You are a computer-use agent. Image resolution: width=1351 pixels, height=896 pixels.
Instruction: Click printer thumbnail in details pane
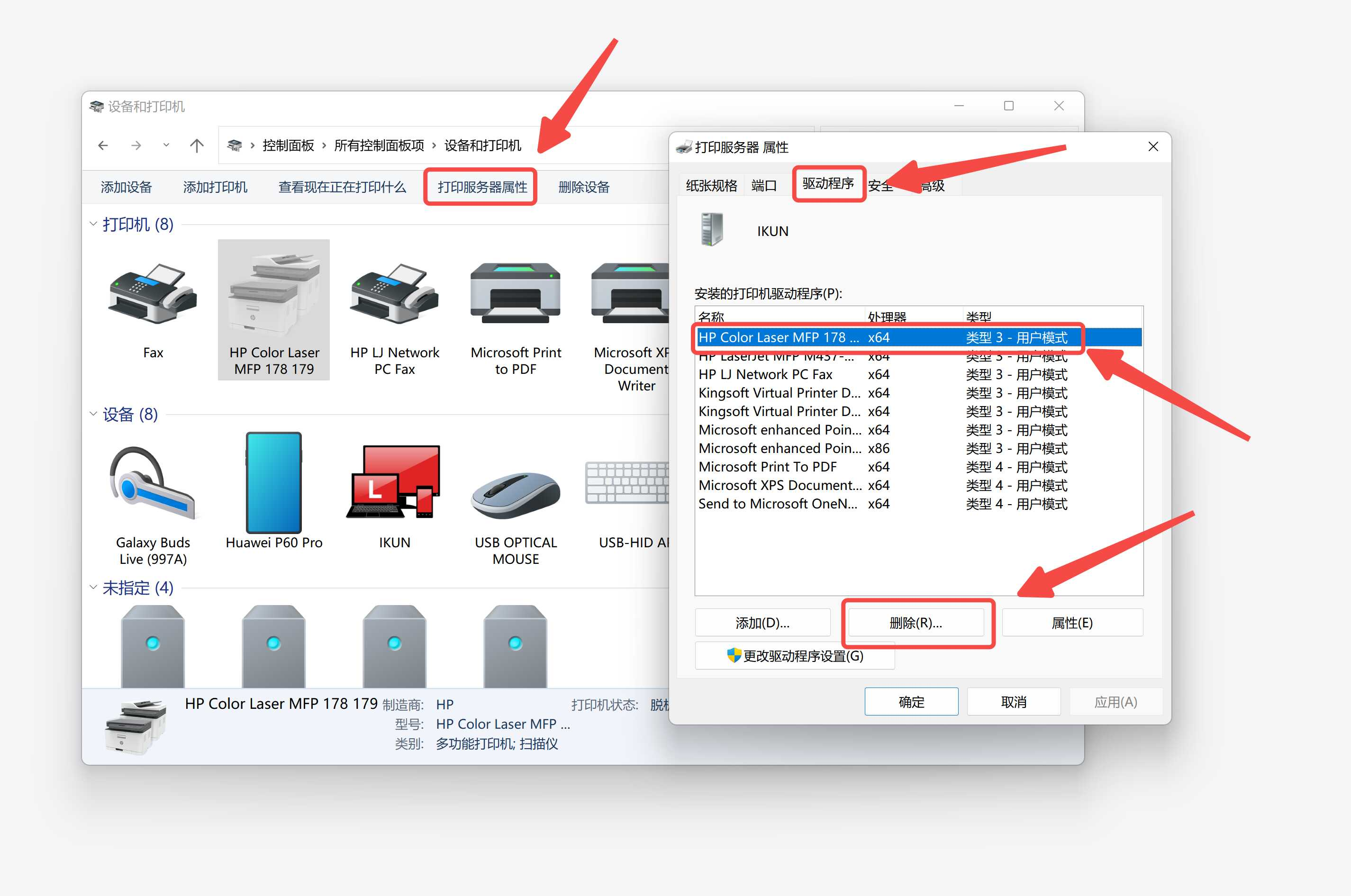(136, 726)
